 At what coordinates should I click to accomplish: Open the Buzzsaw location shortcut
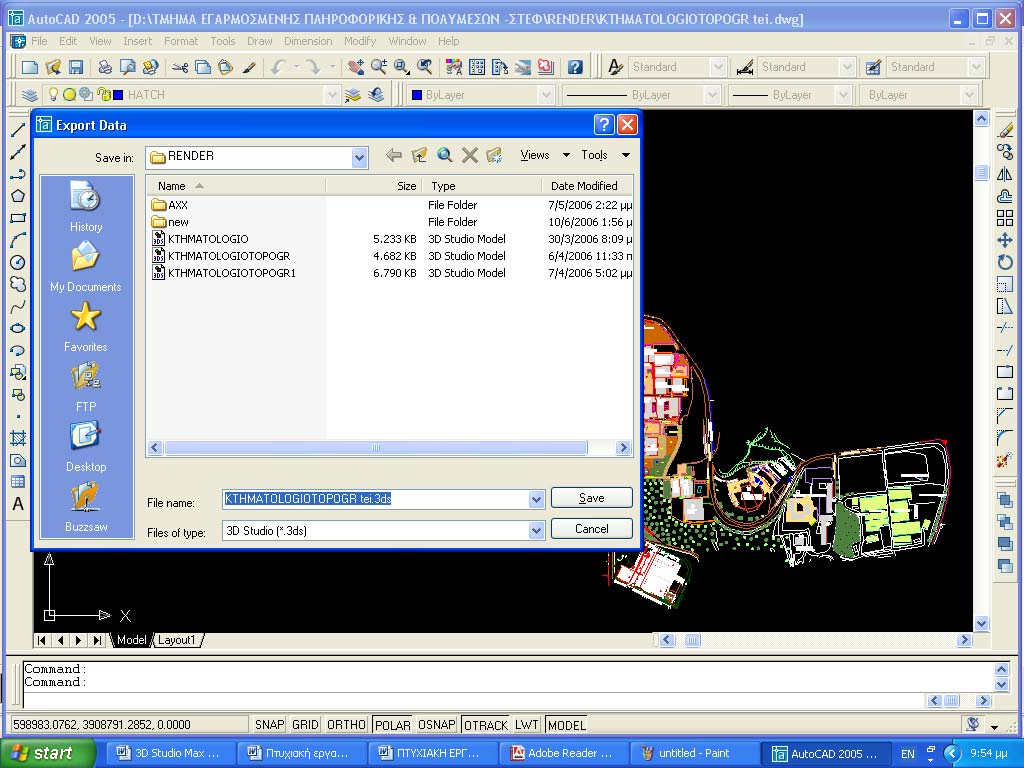(86, 507)
